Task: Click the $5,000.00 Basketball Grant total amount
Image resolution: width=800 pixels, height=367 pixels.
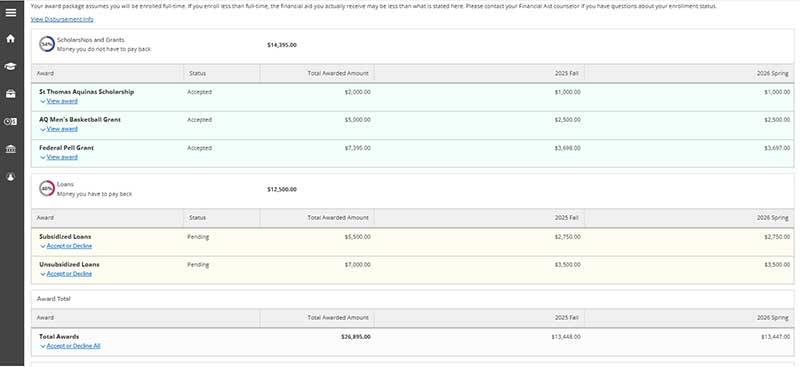Action: [358, 119]
